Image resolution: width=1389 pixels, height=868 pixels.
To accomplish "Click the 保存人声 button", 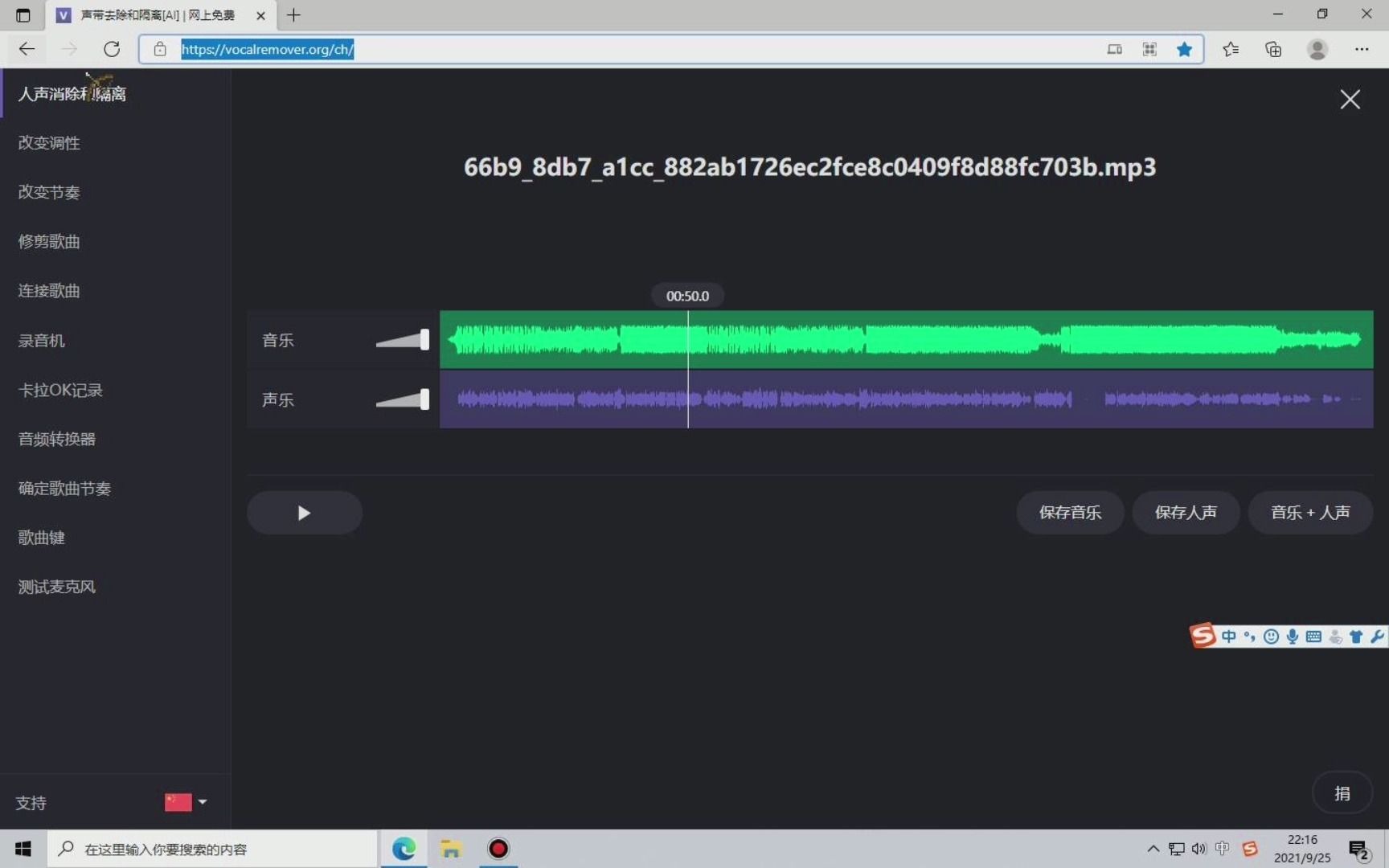I will 1186,513.
